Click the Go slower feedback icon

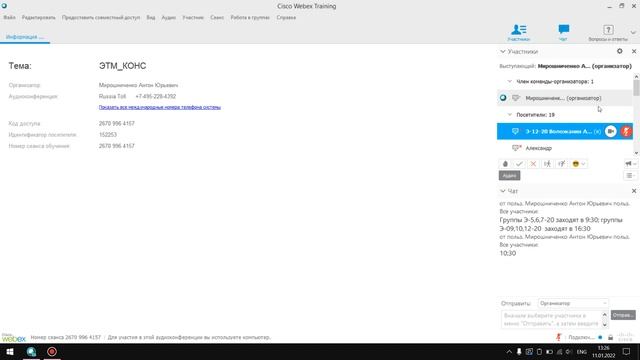pos(547,164)
